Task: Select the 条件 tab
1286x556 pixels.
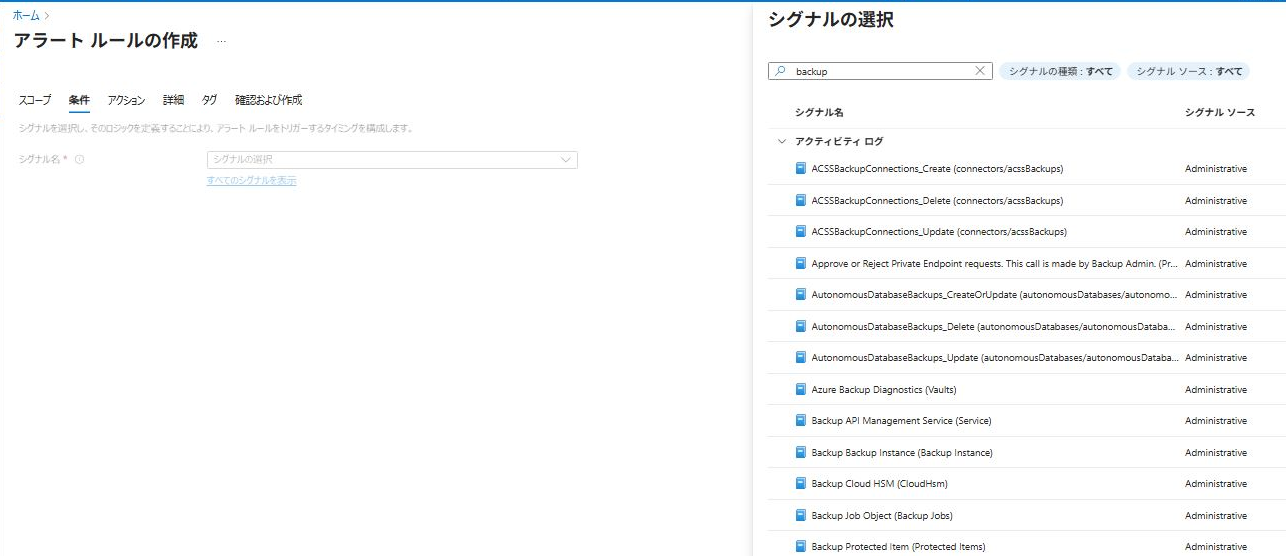Action: (79, 100)
